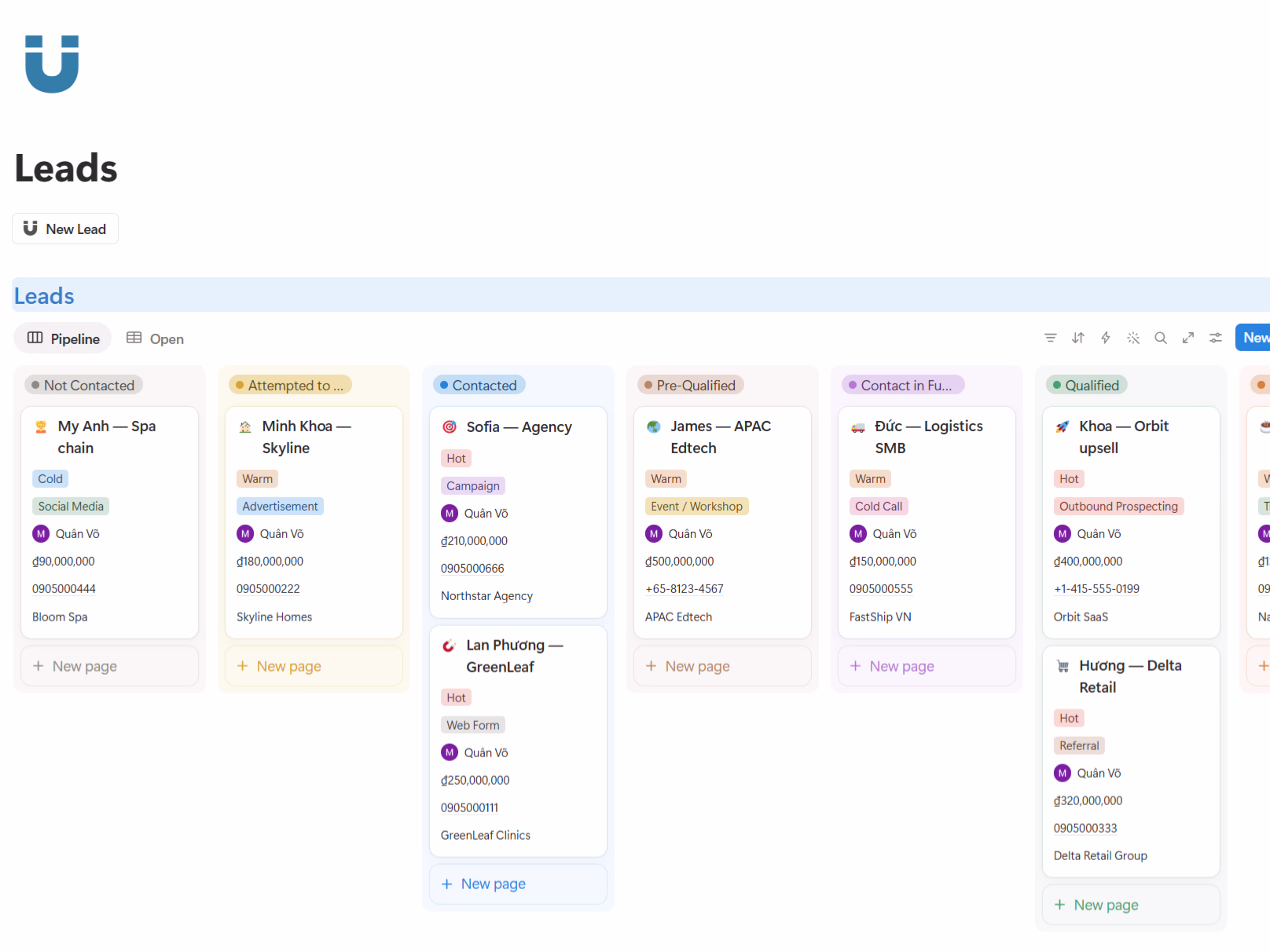Add new page in Contact in Fu... column
This screenshot has height=952, width=1270.
tap(927, 666)
